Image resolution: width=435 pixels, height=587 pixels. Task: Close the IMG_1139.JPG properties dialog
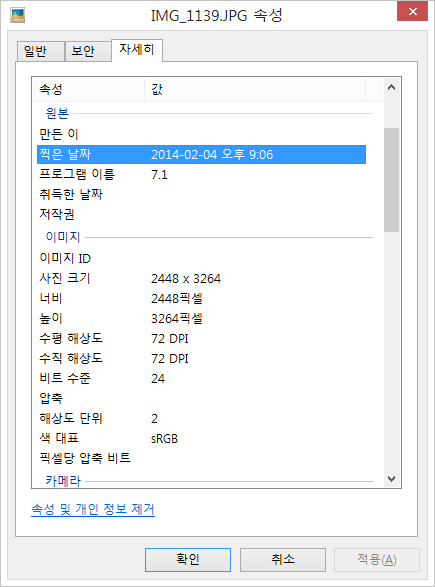pyautogui.click(x=412, y=12)
